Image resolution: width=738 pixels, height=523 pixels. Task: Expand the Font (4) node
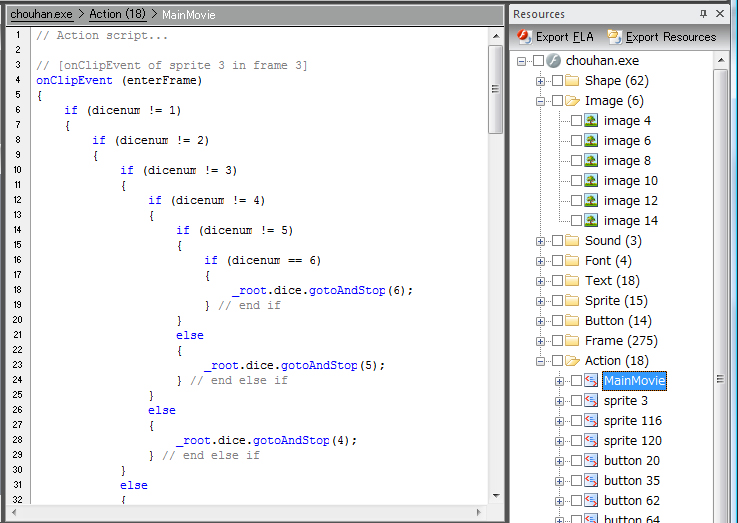click(x=540, y=261)
